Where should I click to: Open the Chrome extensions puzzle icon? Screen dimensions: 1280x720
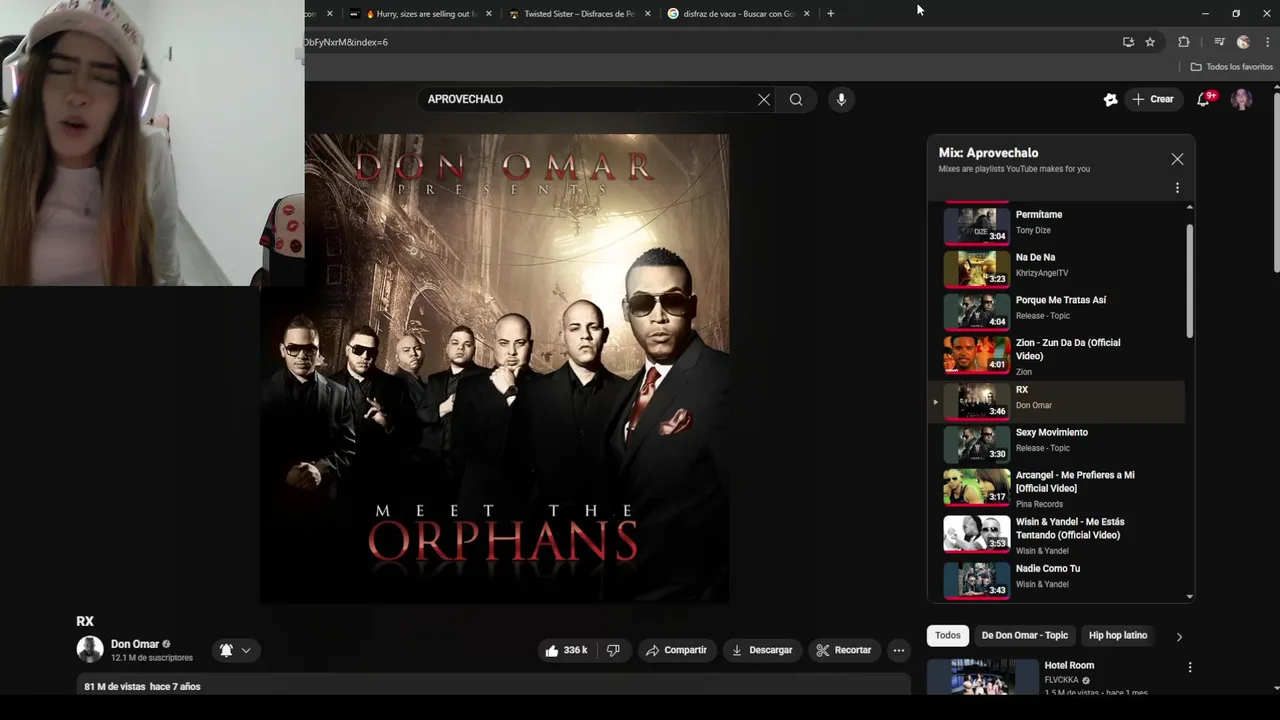click(x=1184, y=42)
